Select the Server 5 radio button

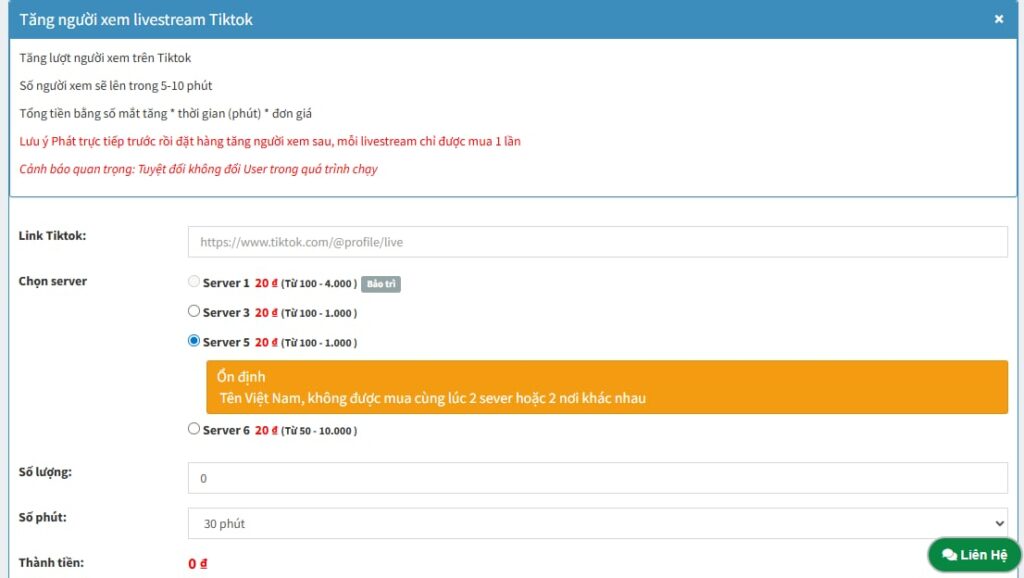(x=193, y=340)
